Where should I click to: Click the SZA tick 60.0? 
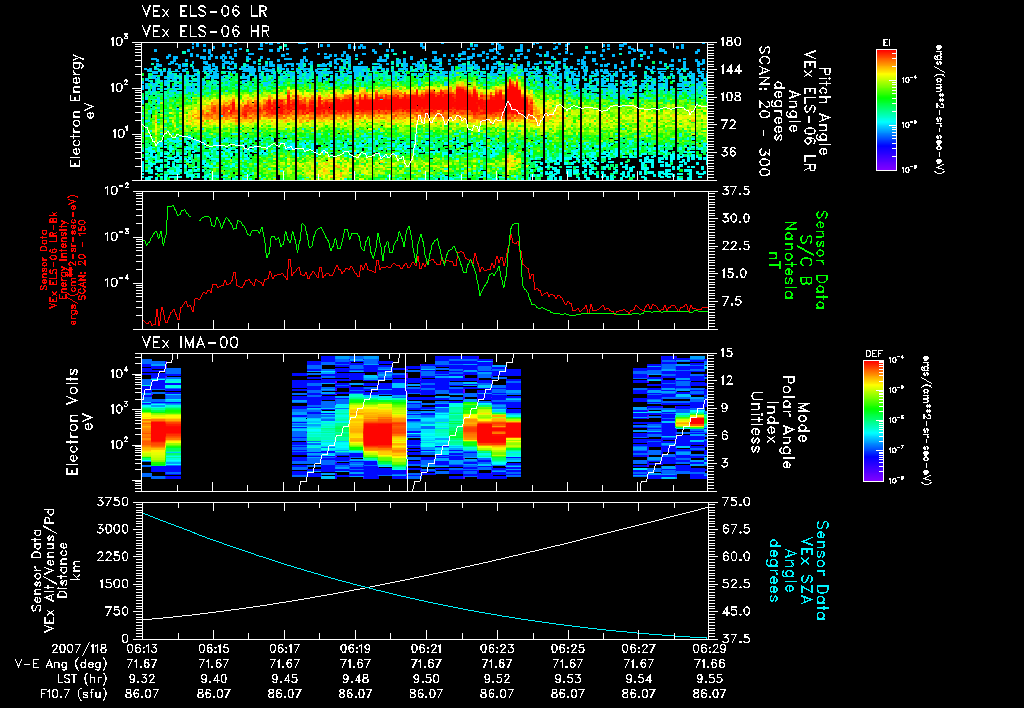pyautogui.click(x=735, y=556)
